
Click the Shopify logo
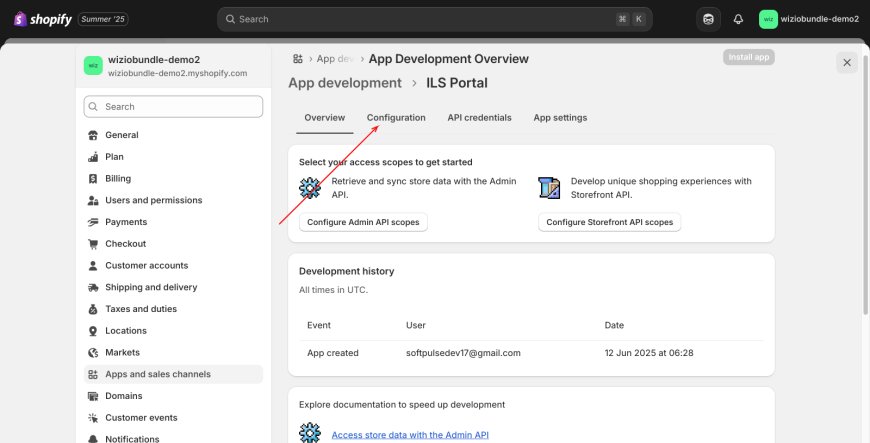[x=43, y=19]
